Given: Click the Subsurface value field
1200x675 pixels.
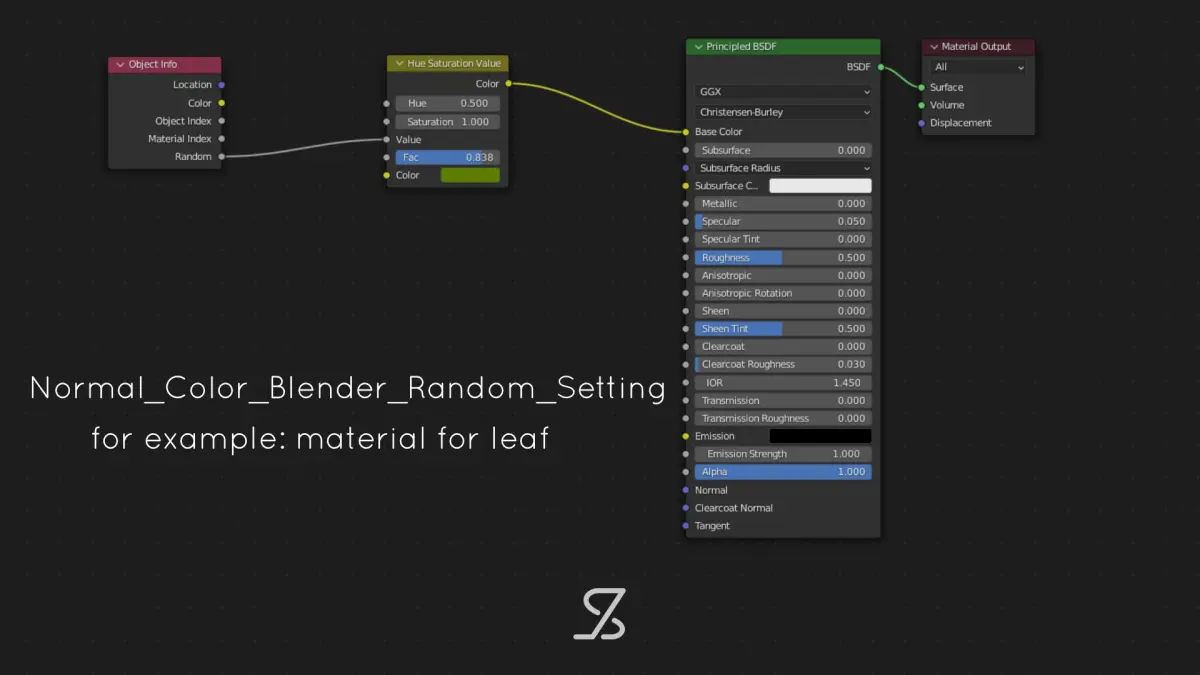Looking at the screenshot, I should coord(783,150).
